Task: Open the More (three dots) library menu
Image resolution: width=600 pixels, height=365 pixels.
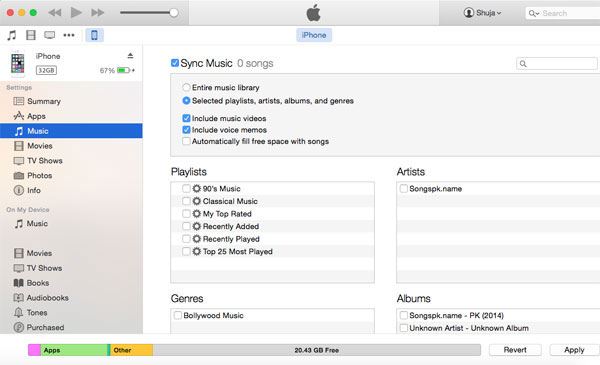Action: point(69,35)
